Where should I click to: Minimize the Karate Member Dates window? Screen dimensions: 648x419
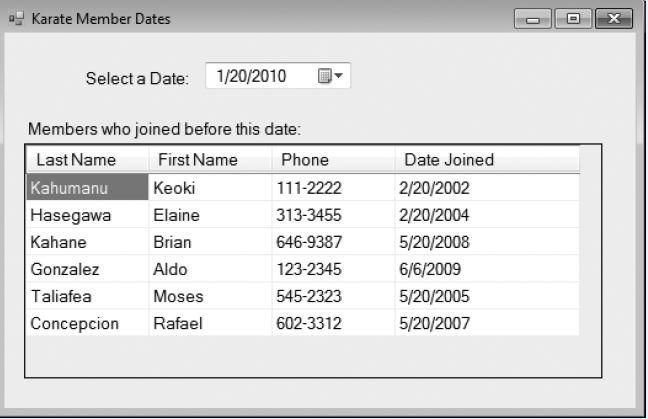(x=533, y=19)
